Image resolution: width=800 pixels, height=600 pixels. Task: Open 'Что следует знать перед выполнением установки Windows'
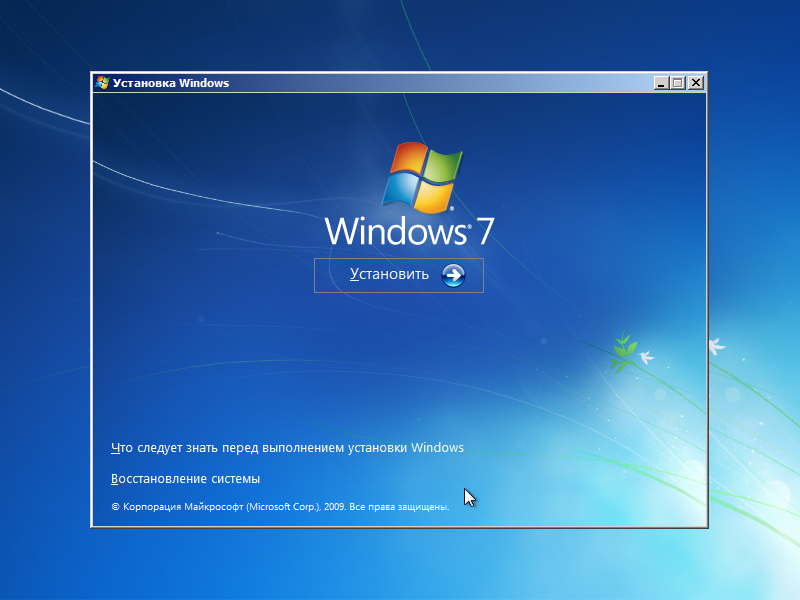[287, 448]
